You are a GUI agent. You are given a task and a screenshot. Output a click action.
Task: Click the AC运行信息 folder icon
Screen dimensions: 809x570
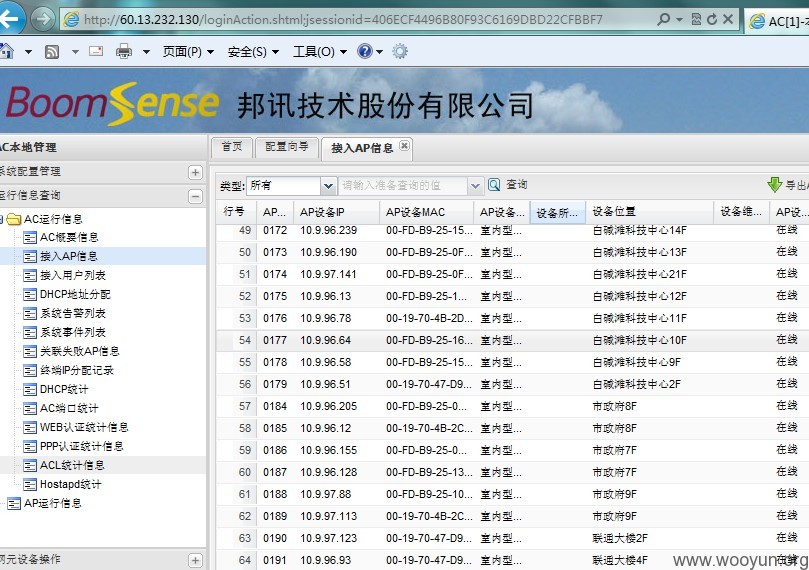pos(14,219)
